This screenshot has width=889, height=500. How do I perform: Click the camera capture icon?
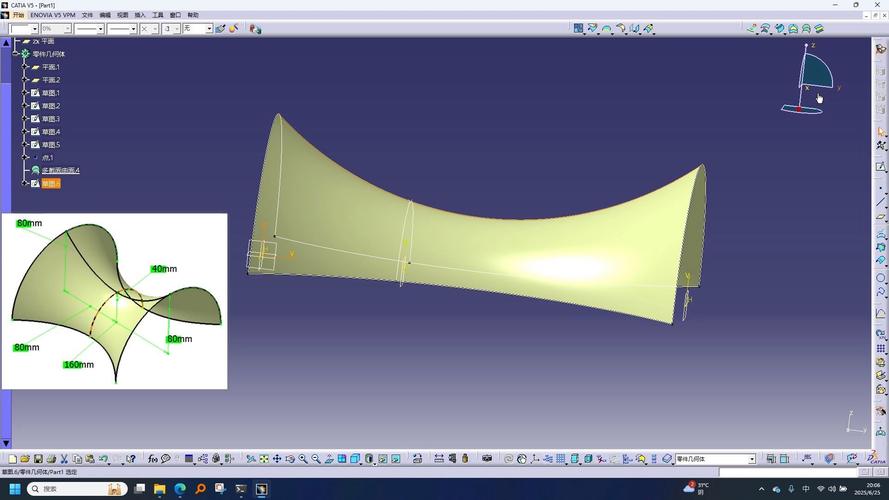486,459
